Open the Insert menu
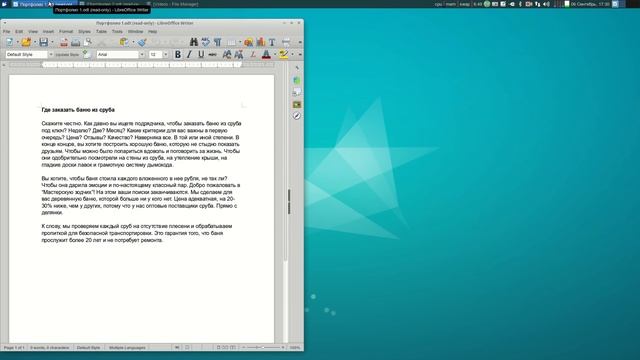 [x=48, y=31]
